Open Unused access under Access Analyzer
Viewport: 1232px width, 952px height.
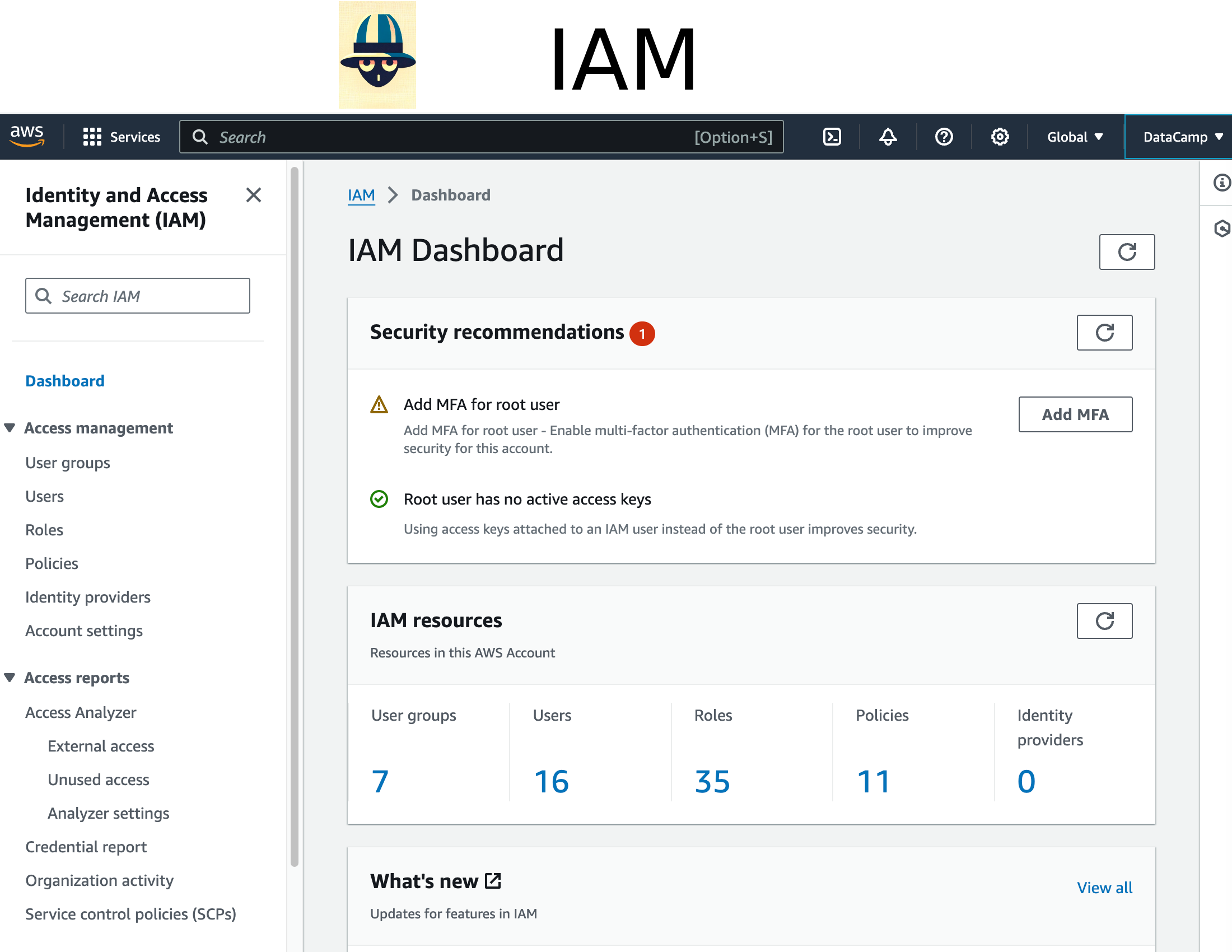point(99,780)
